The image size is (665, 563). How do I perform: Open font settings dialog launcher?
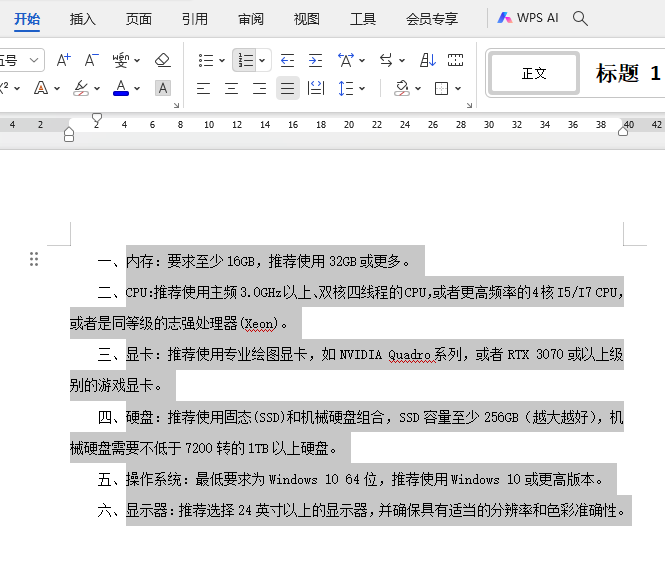176,105
